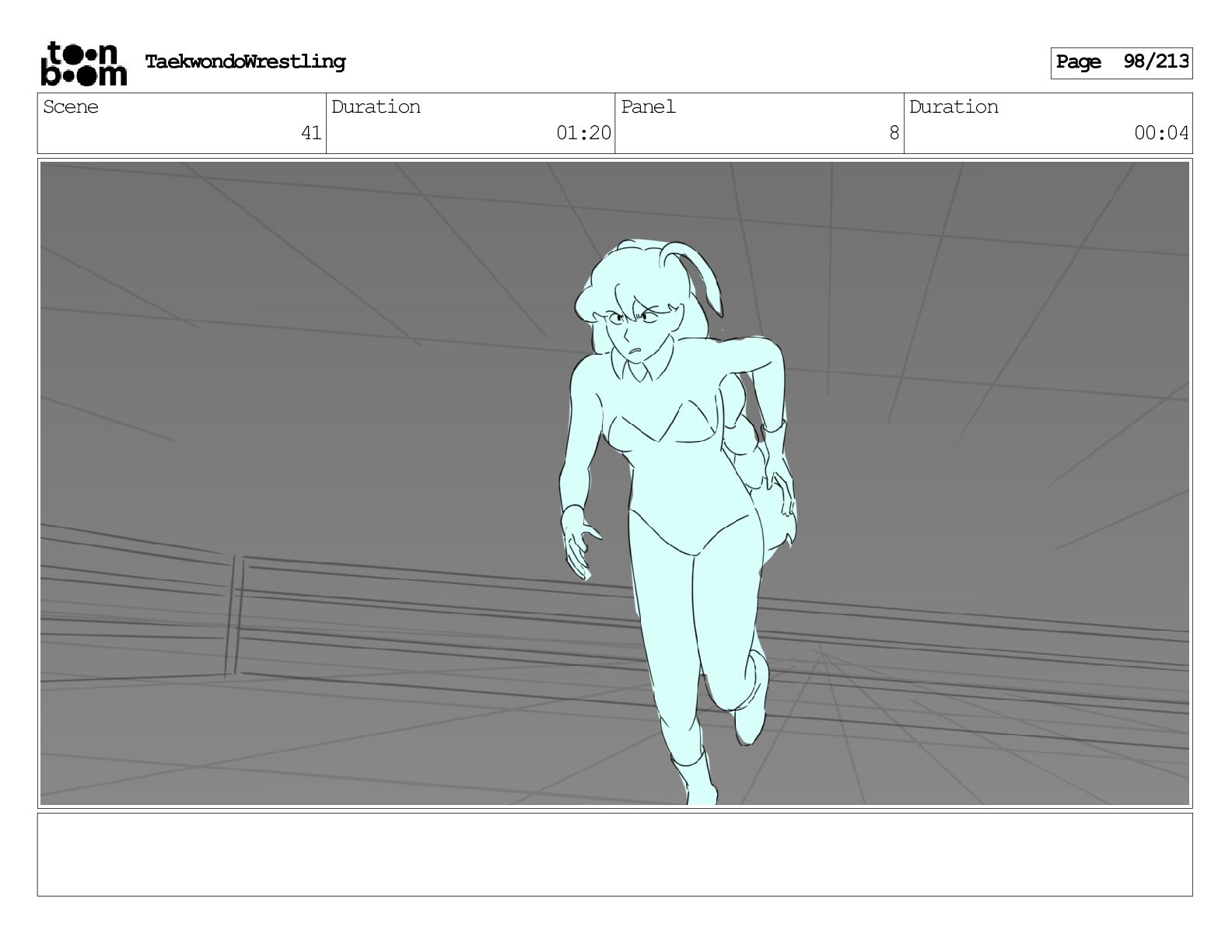Click the Toon Boom logo
1232x952 pixels.
click(83, 63)
